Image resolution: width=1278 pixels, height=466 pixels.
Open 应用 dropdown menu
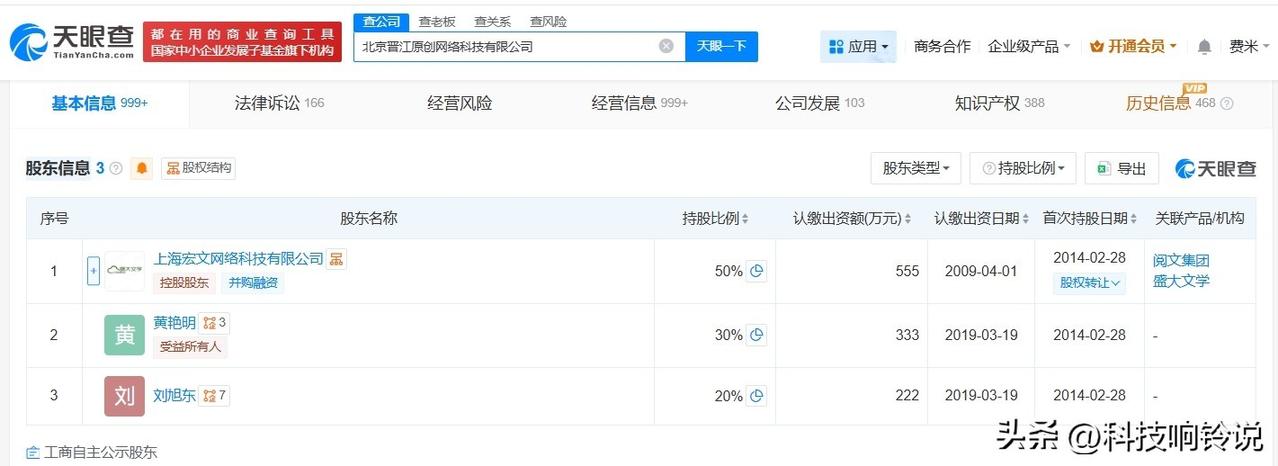click(x=858, y=46)
